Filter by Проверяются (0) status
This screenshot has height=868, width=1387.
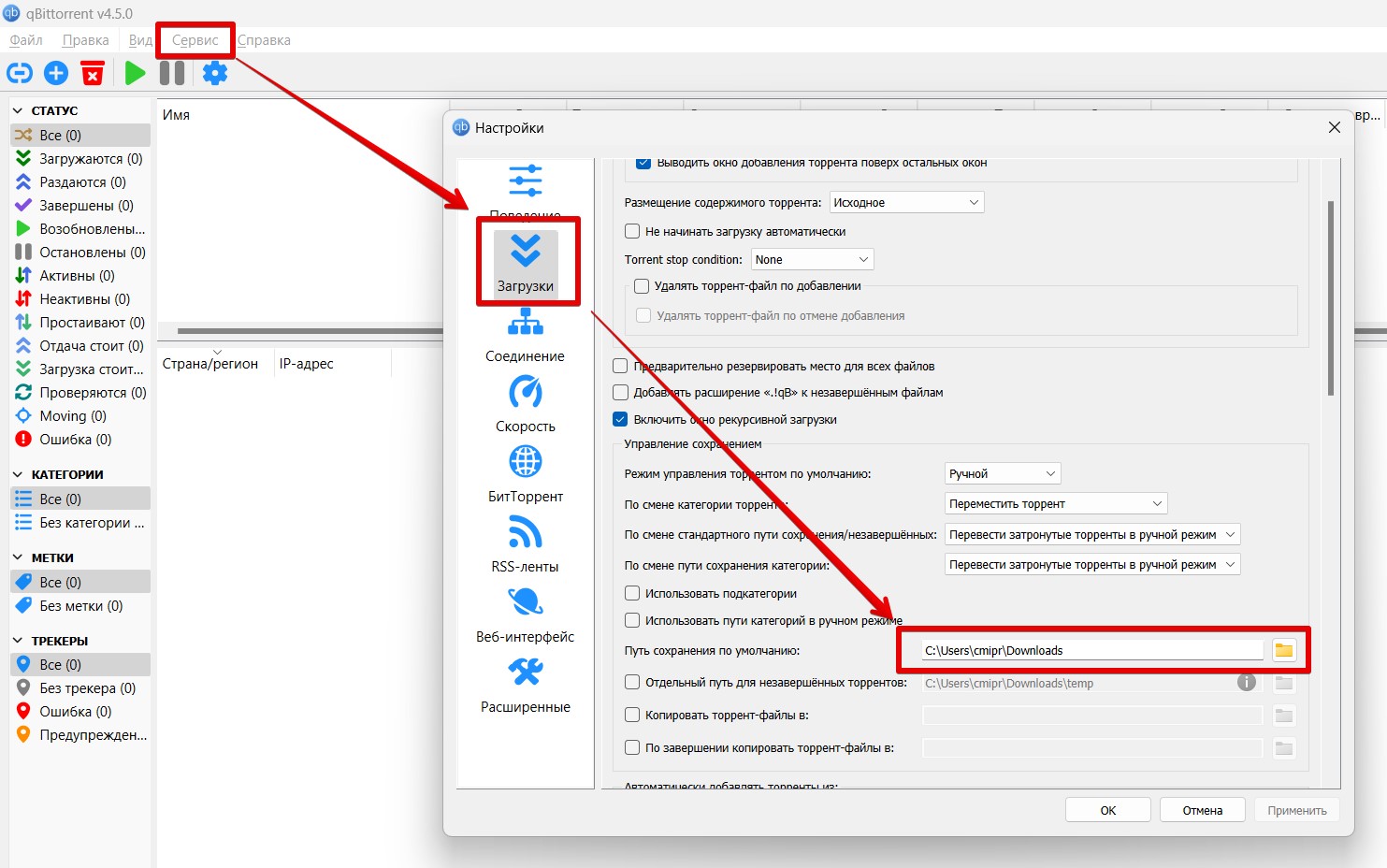point(80,393)
